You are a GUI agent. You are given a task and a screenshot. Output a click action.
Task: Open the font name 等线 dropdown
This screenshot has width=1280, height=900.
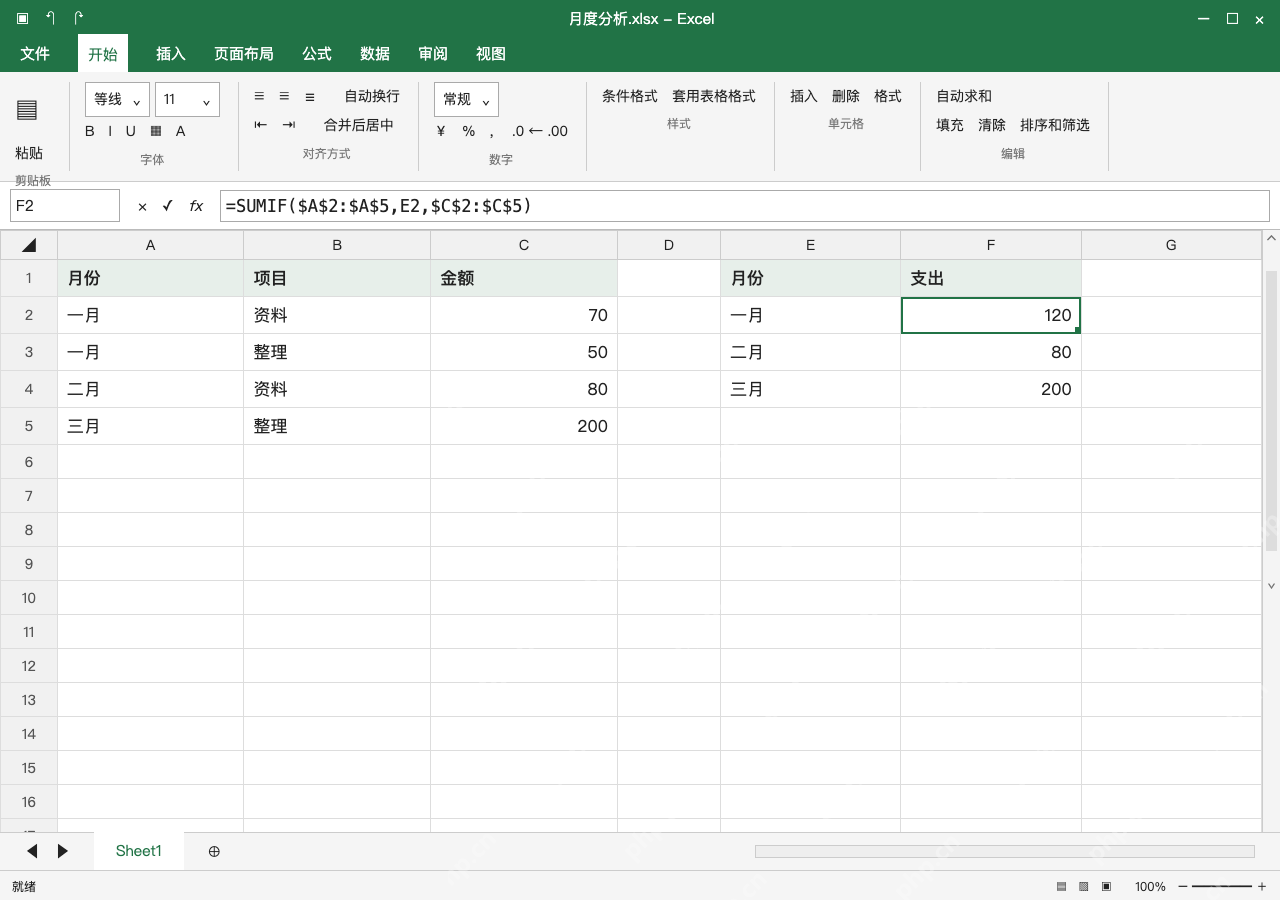click(117, 99)
